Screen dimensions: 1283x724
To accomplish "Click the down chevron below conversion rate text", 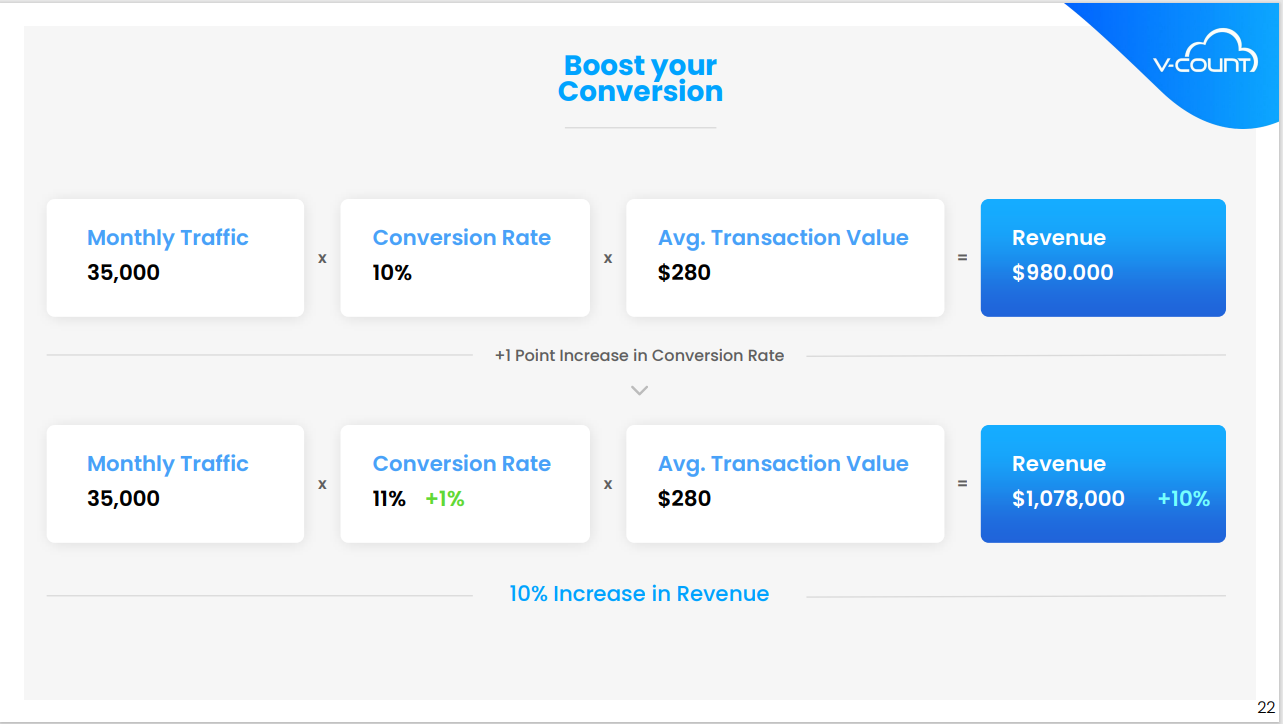I will [640, 390].
